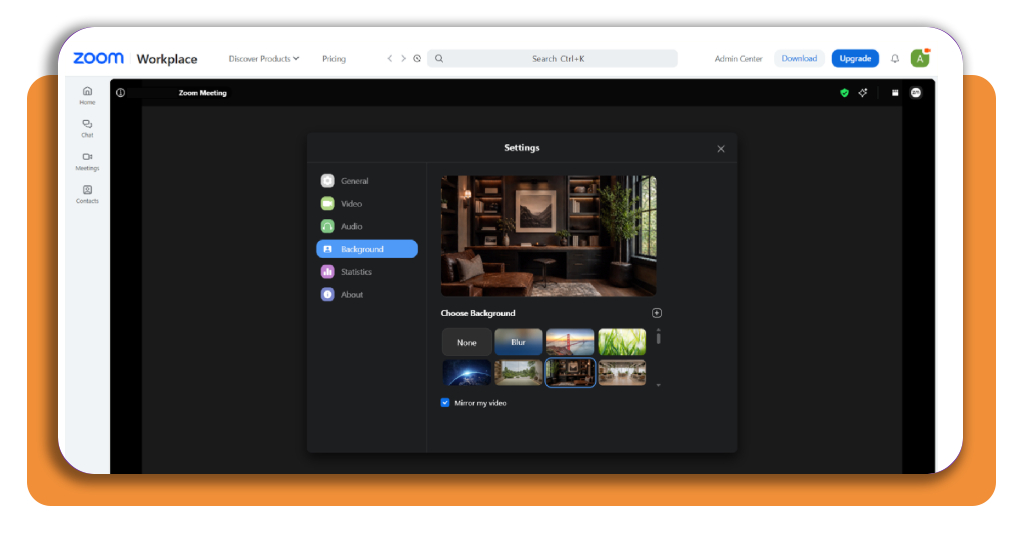Click the magnifier icon in search bar
Screen dimensions: 1024x536
click(x=439, y=58)
